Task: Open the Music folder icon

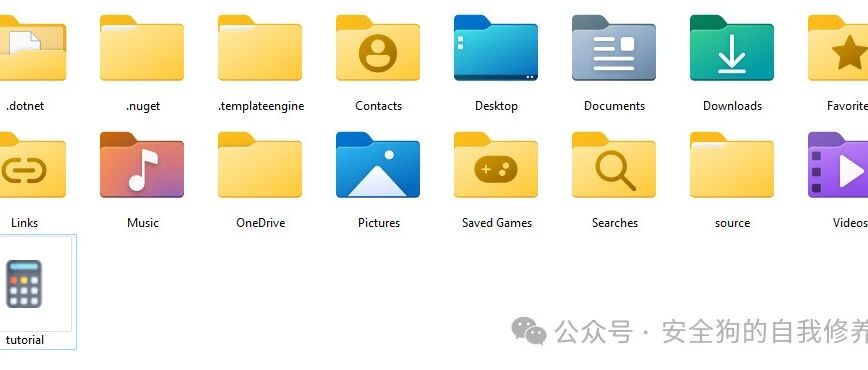Action: [x=142, y=165]
